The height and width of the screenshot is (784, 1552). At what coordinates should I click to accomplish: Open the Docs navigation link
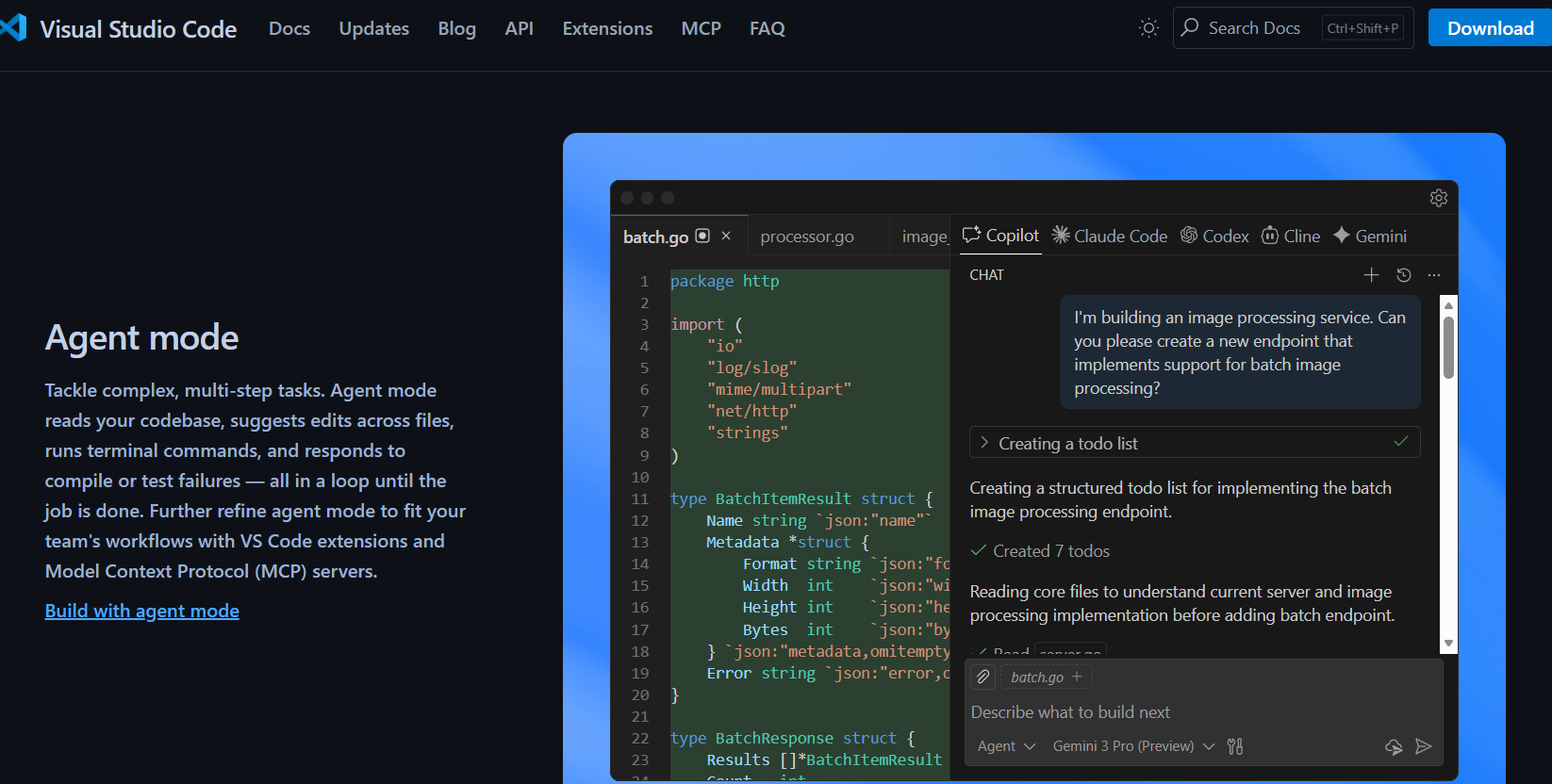click(289, 28)
